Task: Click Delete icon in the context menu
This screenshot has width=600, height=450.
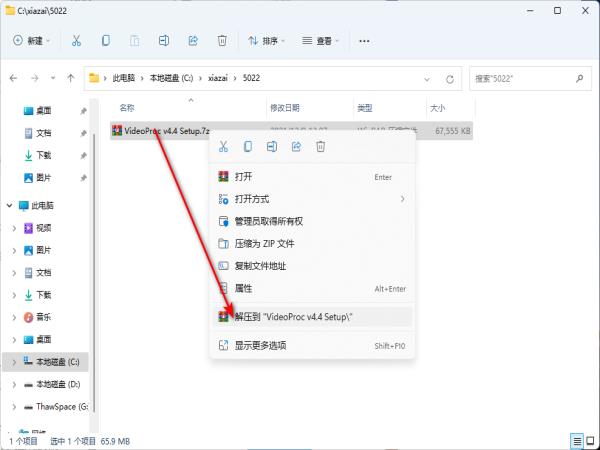Action: (x=321, y=146)
